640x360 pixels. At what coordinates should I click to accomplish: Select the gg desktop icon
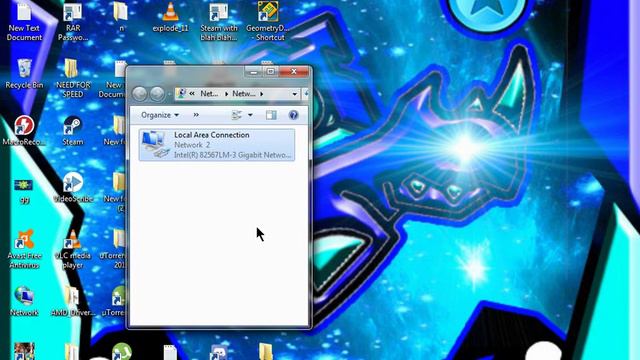24,191
